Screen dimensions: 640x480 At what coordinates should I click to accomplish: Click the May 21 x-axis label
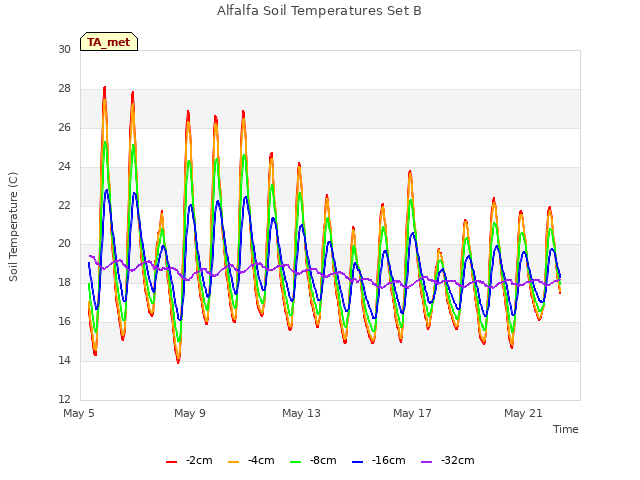tap(523, 413)
